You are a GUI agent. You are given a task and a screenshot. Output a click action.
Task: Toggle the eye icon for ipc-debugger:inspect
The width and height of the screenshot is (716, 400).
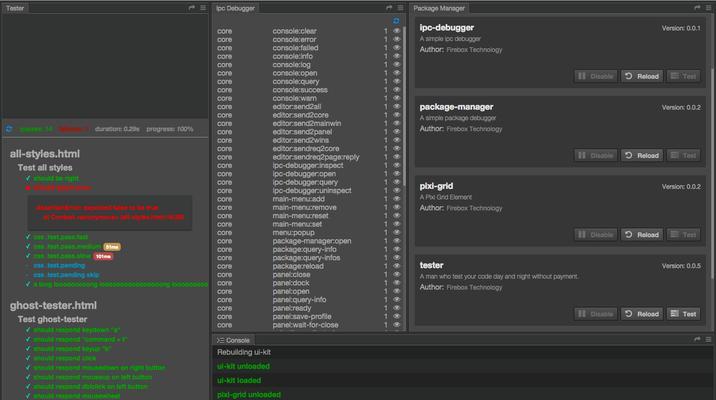point(396,165)
